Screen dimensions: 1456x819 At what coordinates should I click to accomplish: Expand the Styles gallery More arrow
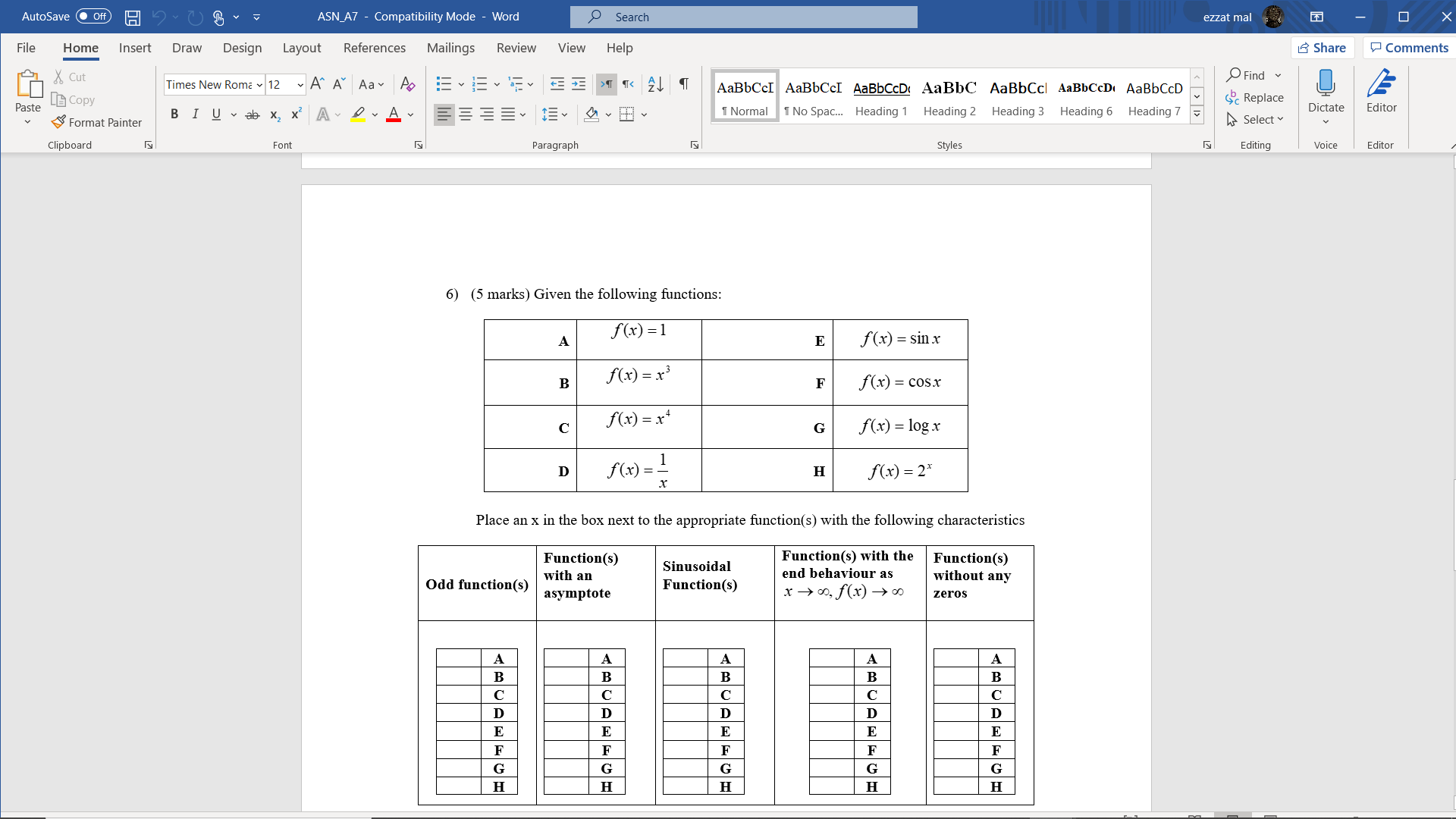1197,115
